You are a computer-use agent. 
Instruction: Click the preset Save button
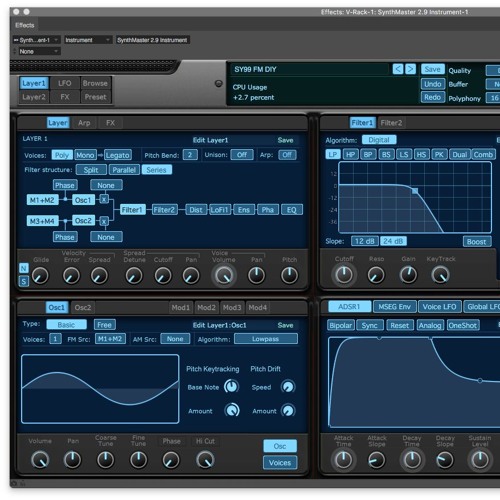click(x=433, y=69)
